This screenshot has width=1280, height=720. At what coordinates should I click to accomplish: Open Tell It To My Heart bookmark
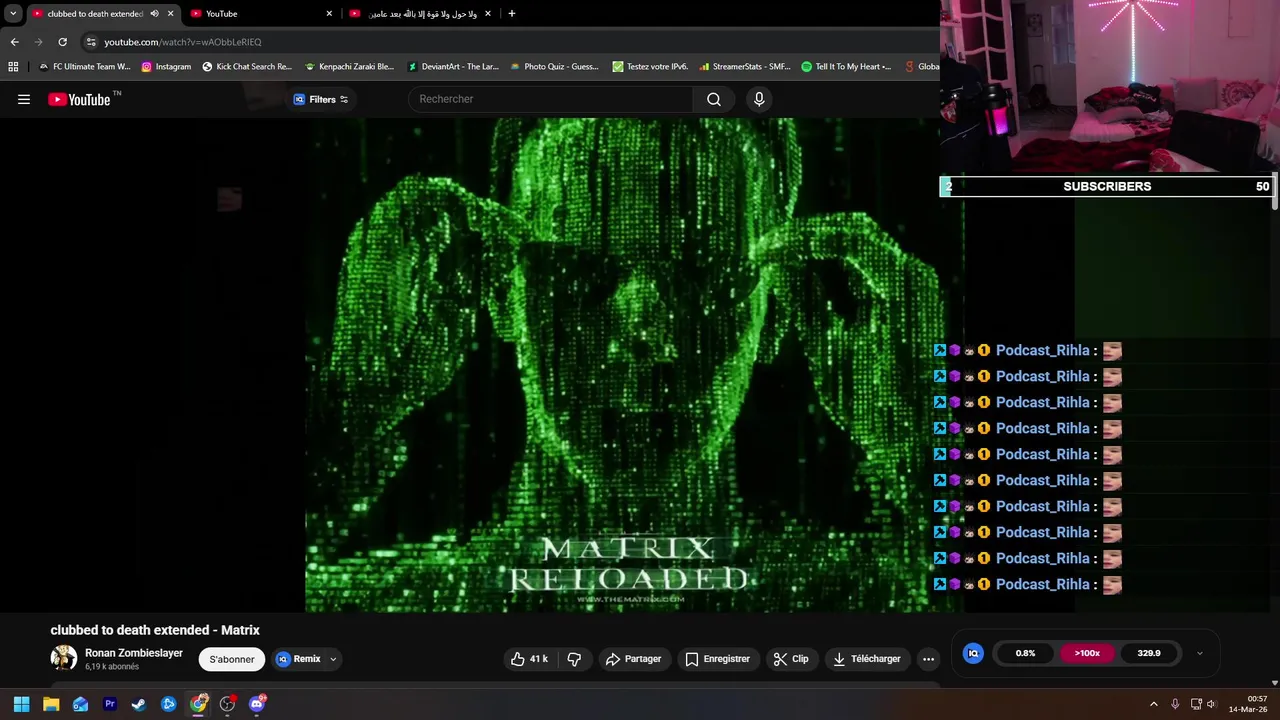pyautogui.click(x=846, y=67)
